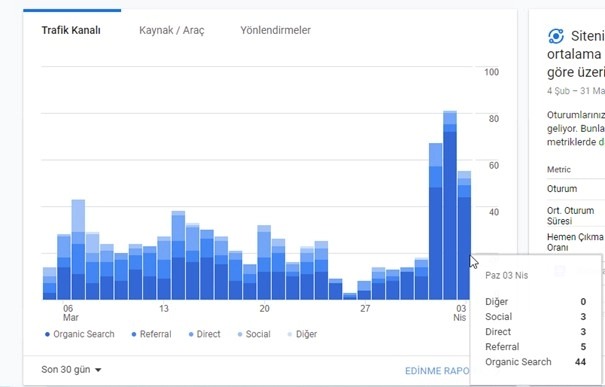Select the Trafik Kanalı tab
Viewport: 605px width, 387px height.
[71, 30]
